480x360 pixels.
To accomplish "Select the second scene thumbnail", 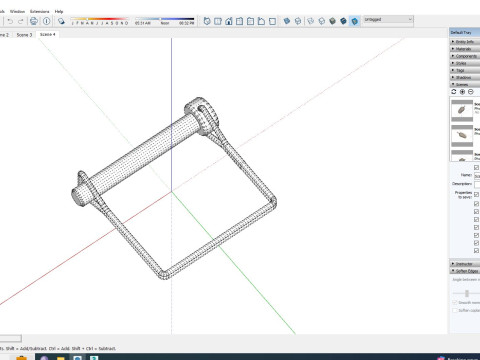I will click(462, 135).
